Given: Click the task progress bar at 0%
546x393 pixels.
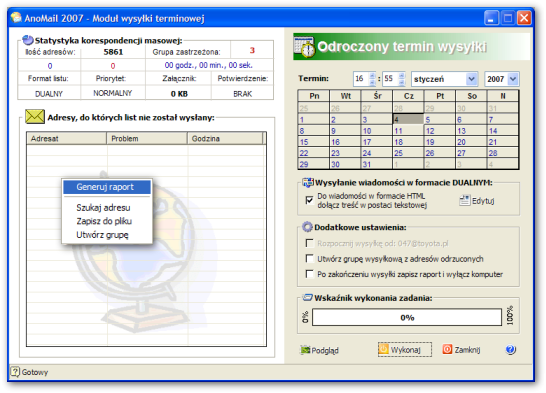Looking at the screenshot, I should (407, 317).
